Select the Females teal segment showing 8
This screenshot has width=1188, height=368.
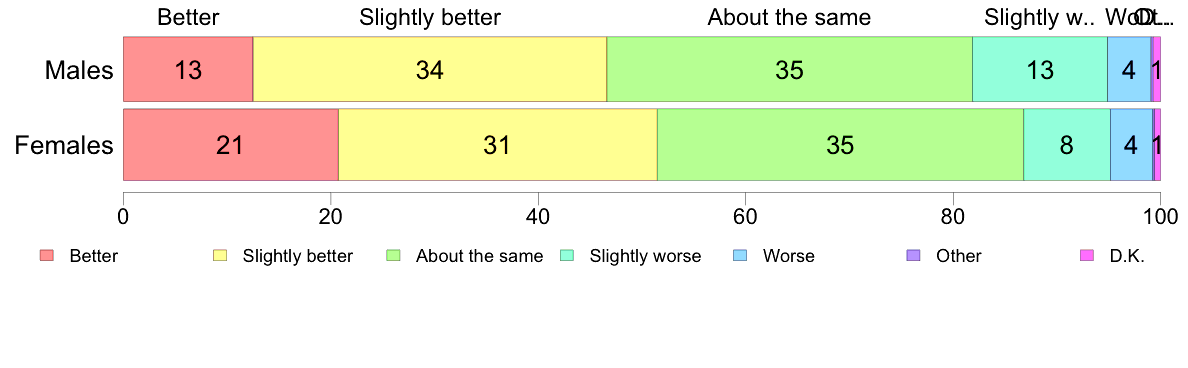coord(1067,145)
